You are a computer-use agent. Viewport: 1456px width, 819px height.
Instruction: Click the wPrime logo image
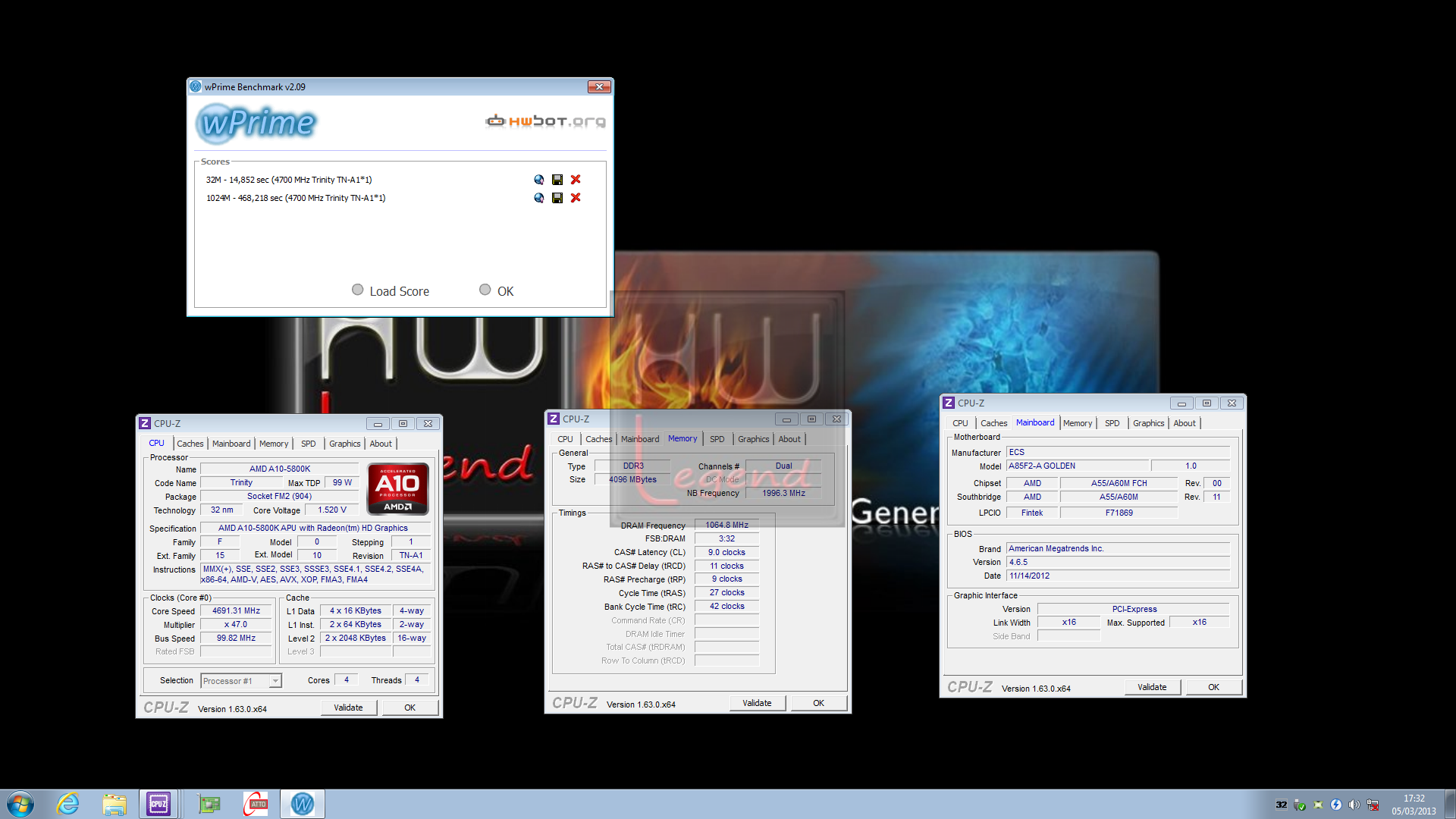point(256,123)
